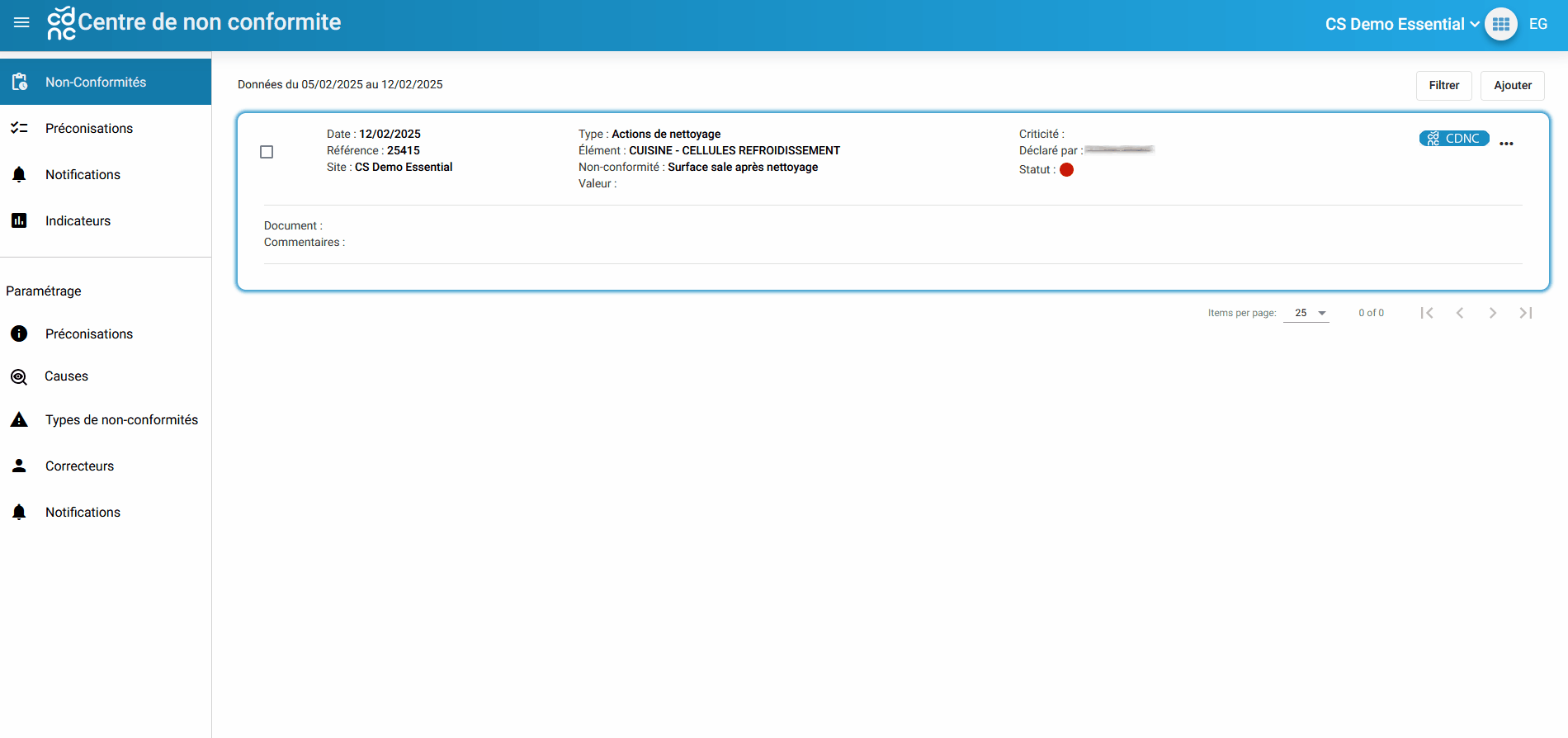Open the EG user profile initials
1568x738 pixels.
pos(1537,24)
